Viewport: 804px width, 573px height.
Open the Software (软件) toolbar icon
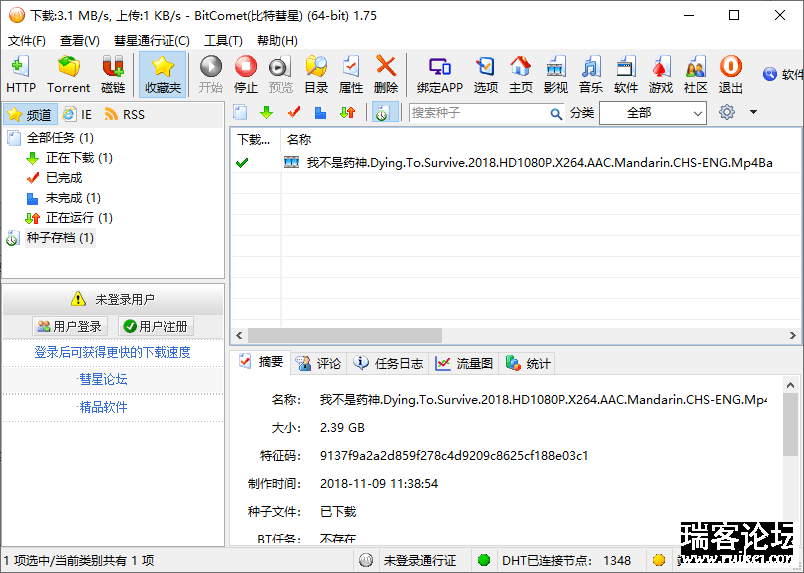[626, 74]
